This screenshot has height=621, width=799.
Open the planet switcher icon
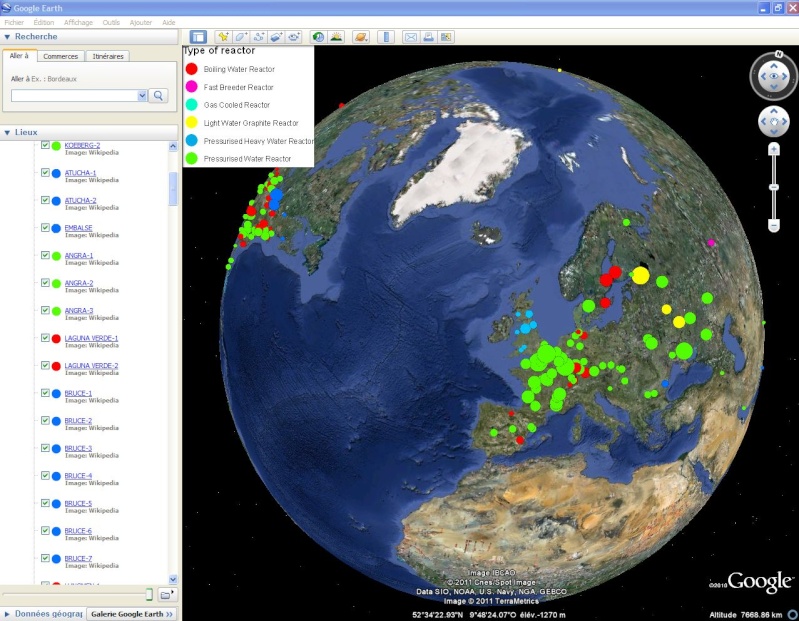click(x=361, y=37)
